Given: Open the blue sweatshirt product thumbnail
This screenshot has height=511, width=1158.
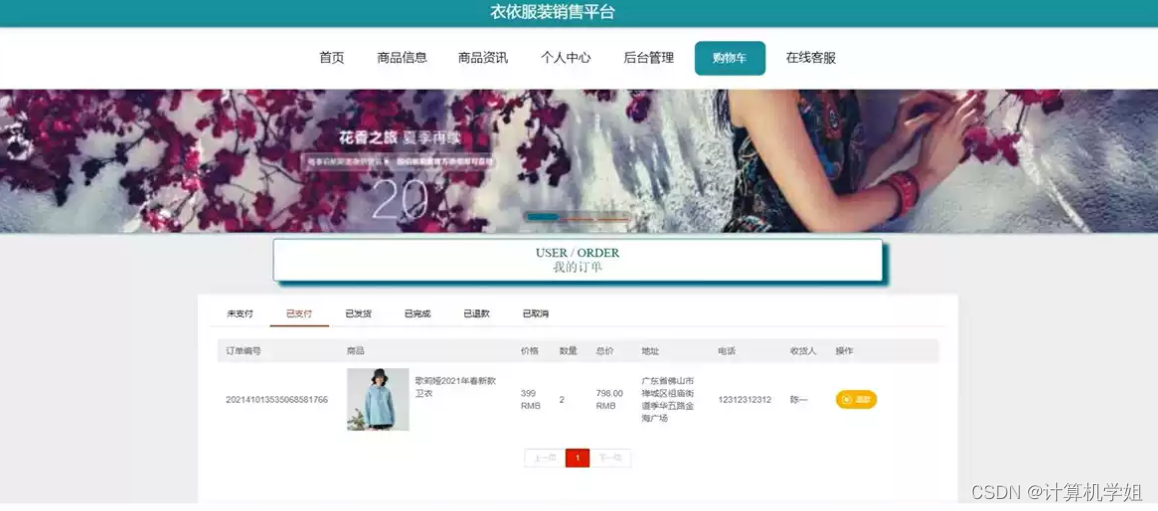Looking at the screenshot, I should click(x=378, y=399).
